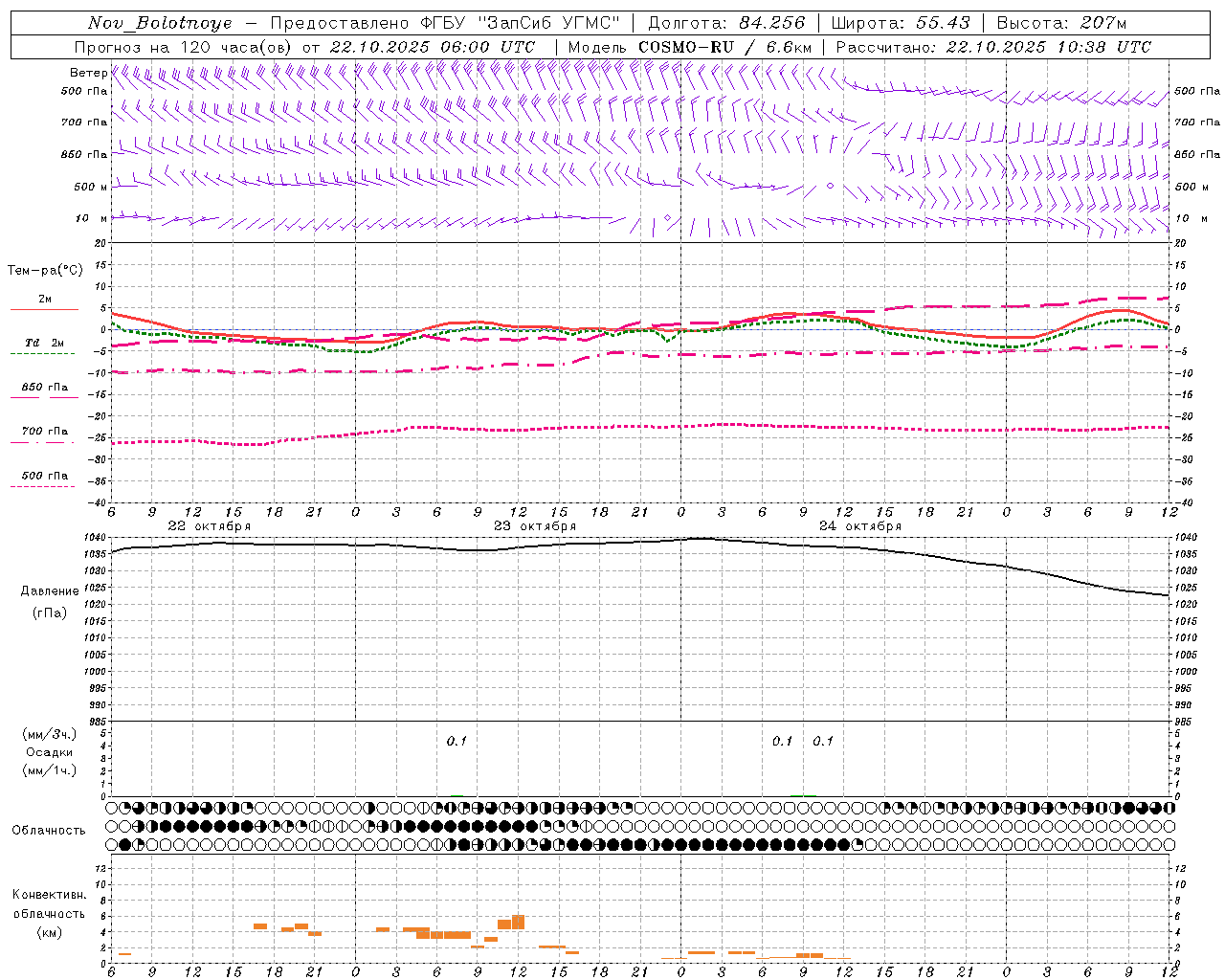Screen dimensions: 1225x980
Task: Click the (мм/3ч.) precipitation unit label
Action: pos(50,734)
